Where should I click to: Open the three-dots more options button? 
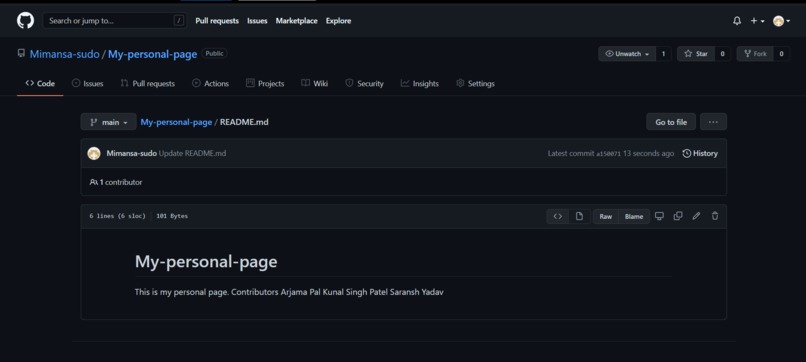pyautogui.click(x=713, y=122)
